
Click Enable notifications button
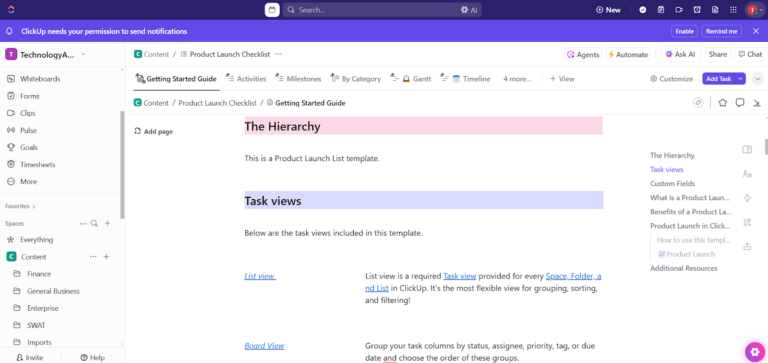click(684, 31)
